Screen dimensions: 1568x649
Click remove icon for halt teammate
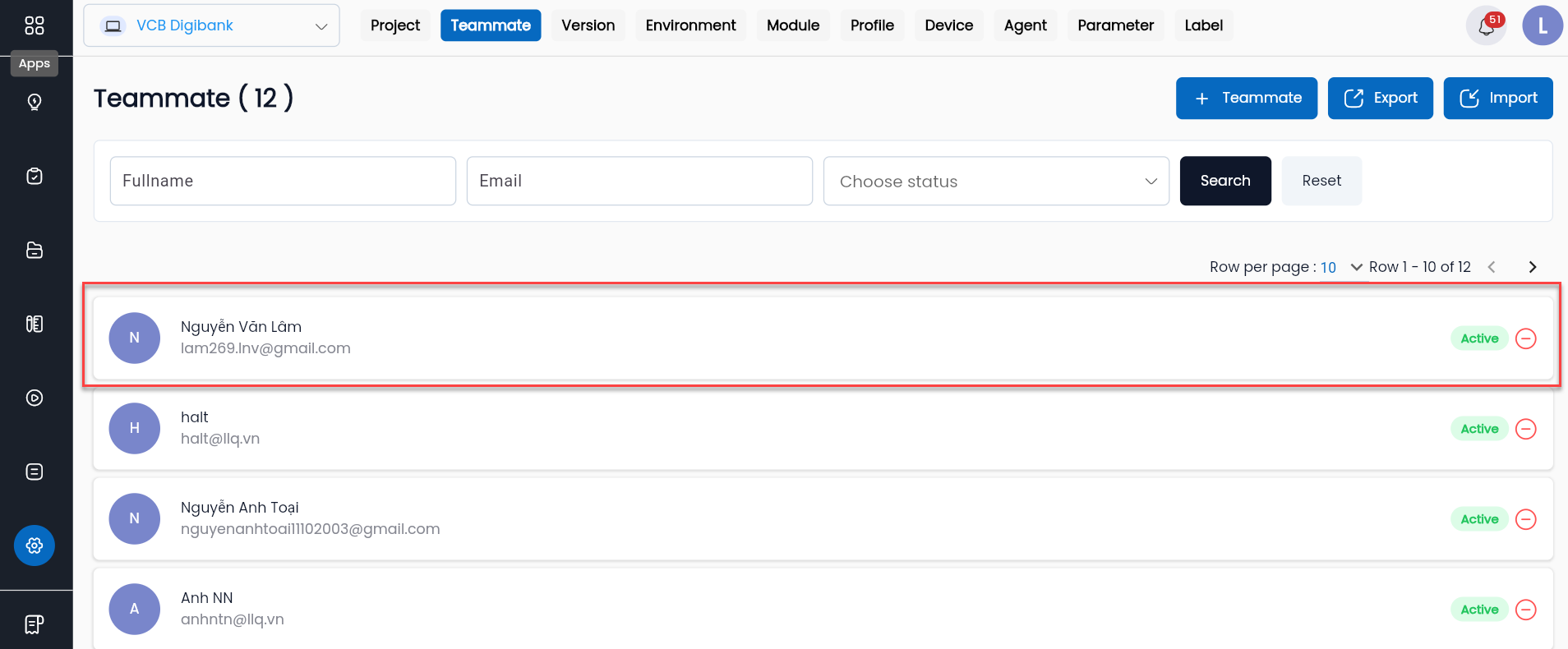click(1526, 429)
